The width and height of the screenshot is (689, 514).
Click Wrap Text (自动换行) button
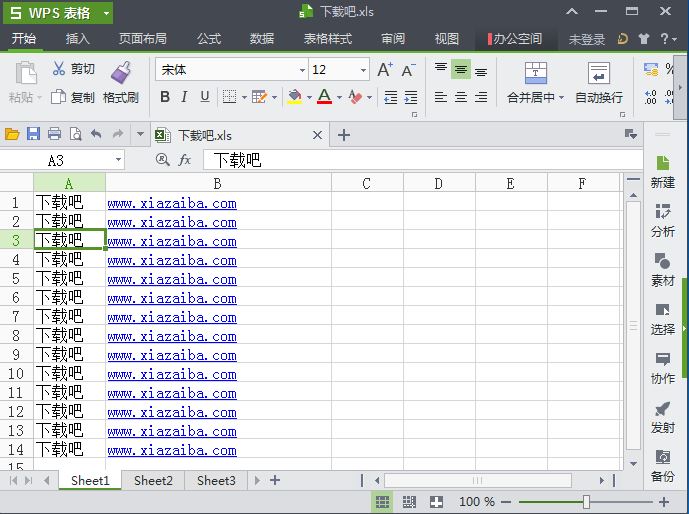[x=599, y=83]
